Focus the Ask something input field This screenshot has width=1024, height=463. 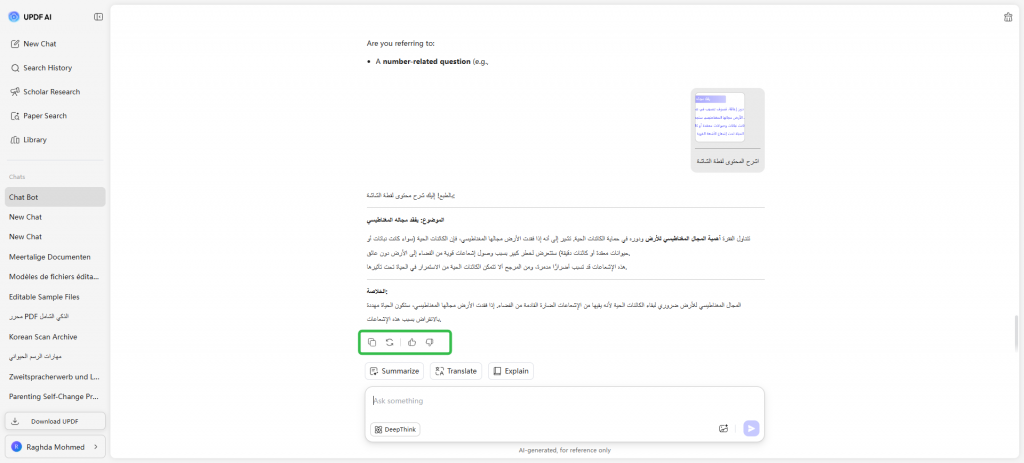tap(564, 401)
